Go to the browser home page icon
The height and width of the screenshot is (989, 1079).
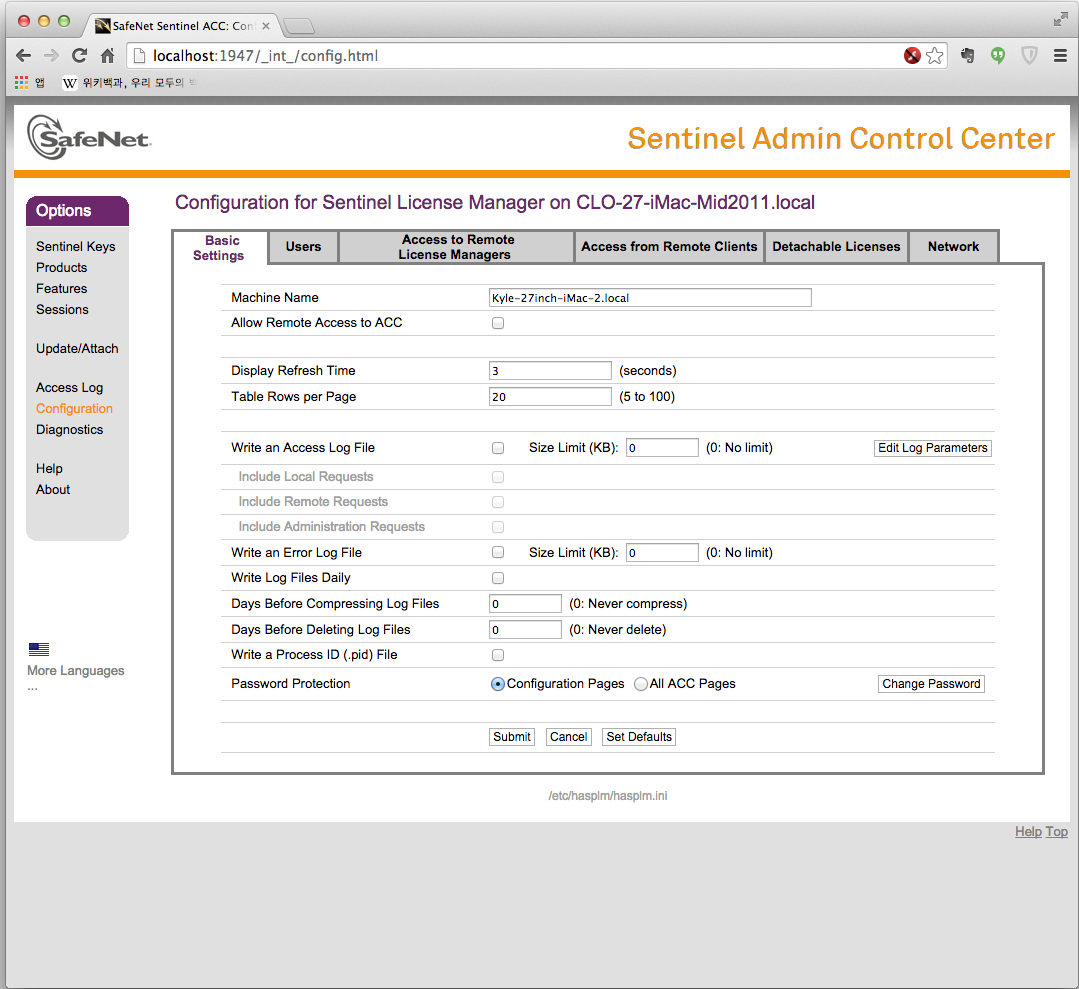click(x=107, y=56)
